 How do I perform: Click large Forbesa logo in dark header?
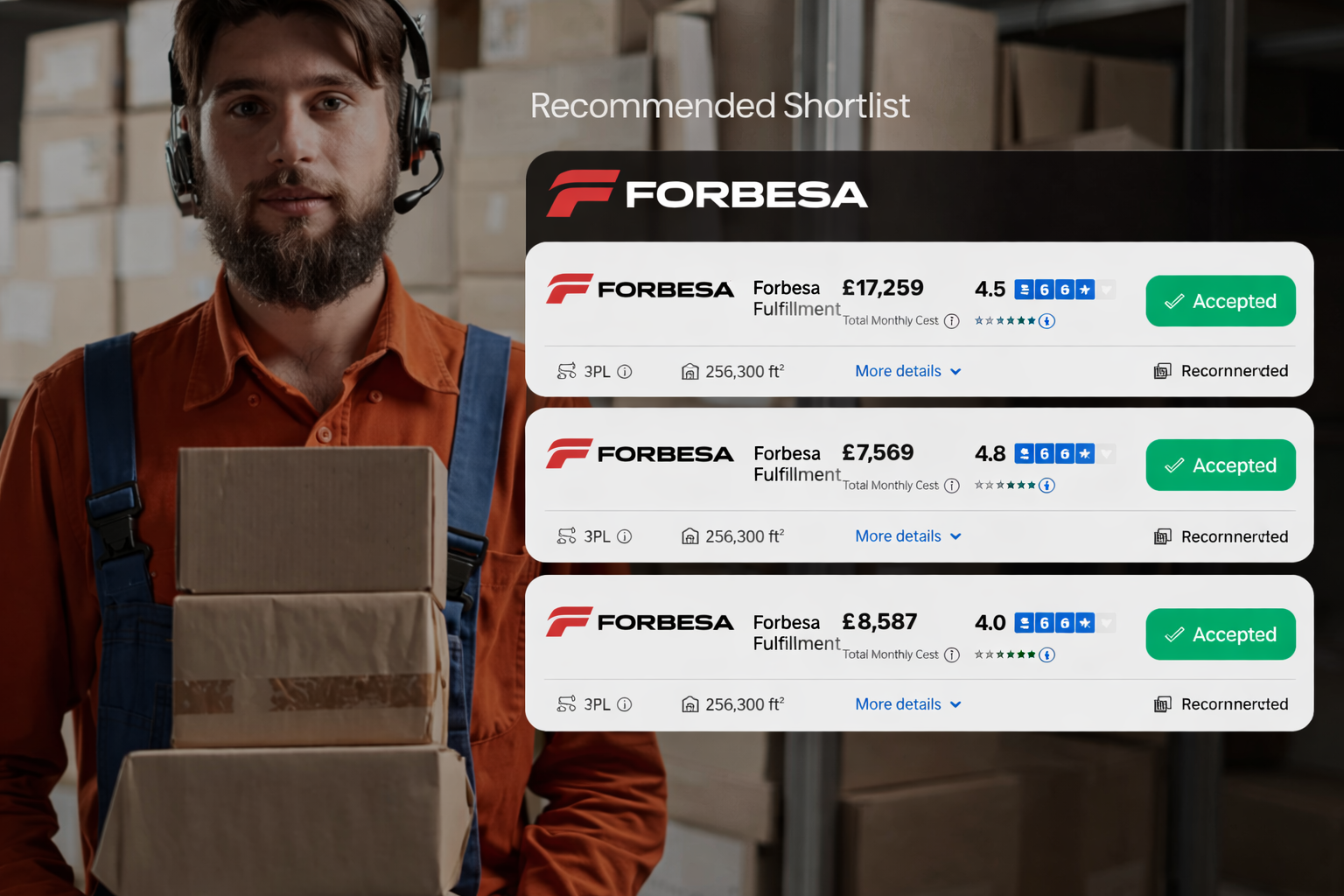click(707, 193)
